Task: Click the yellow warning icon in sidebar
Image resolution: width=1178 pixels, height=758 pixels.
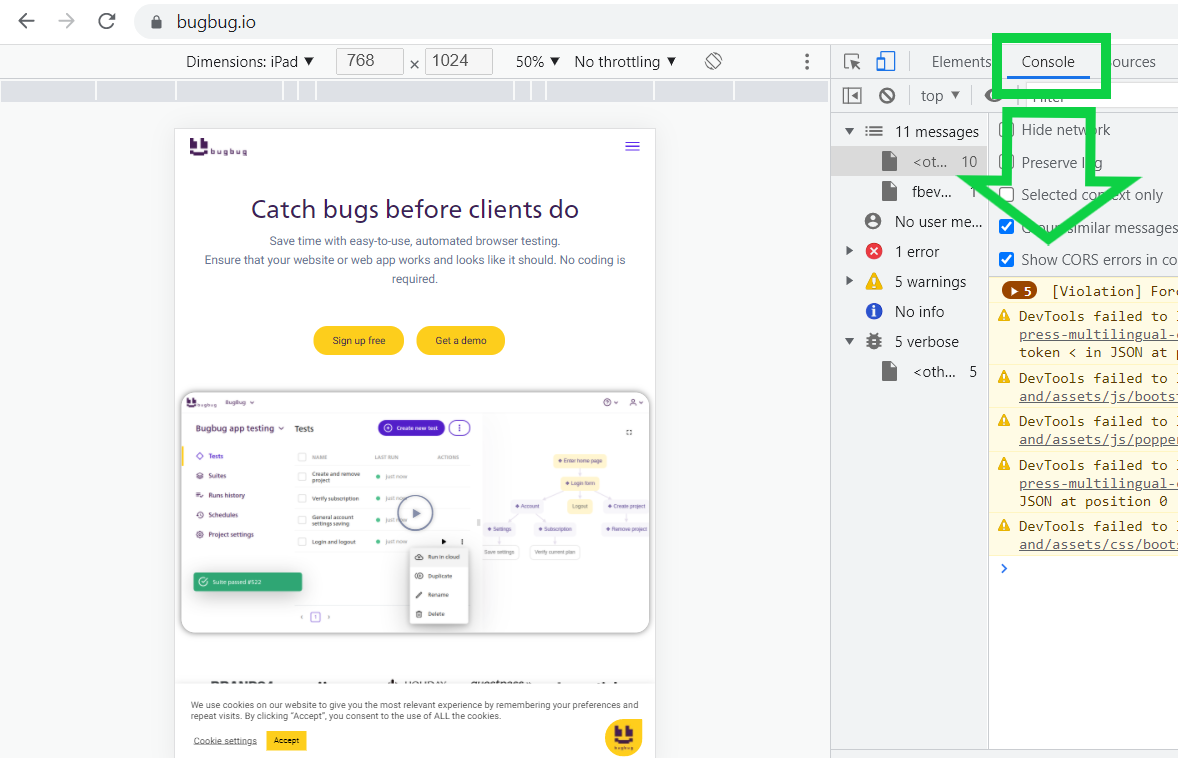Action: (x=874, y=282)
